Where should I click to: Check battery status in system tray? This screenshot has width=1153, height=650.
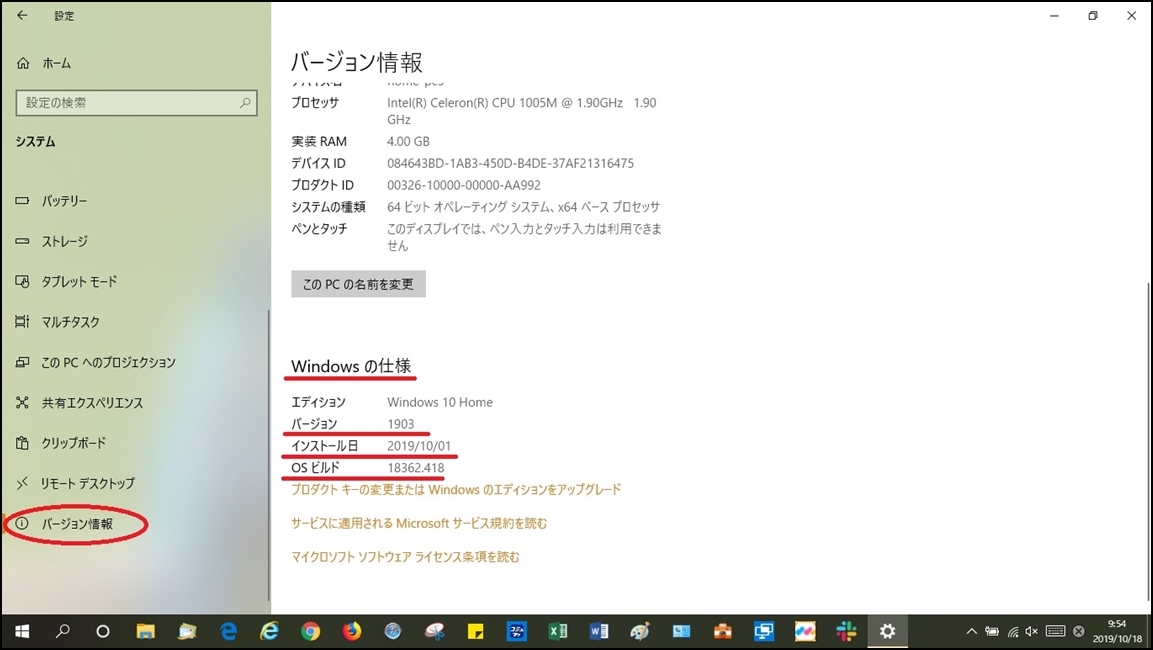[x=992, y=631]
